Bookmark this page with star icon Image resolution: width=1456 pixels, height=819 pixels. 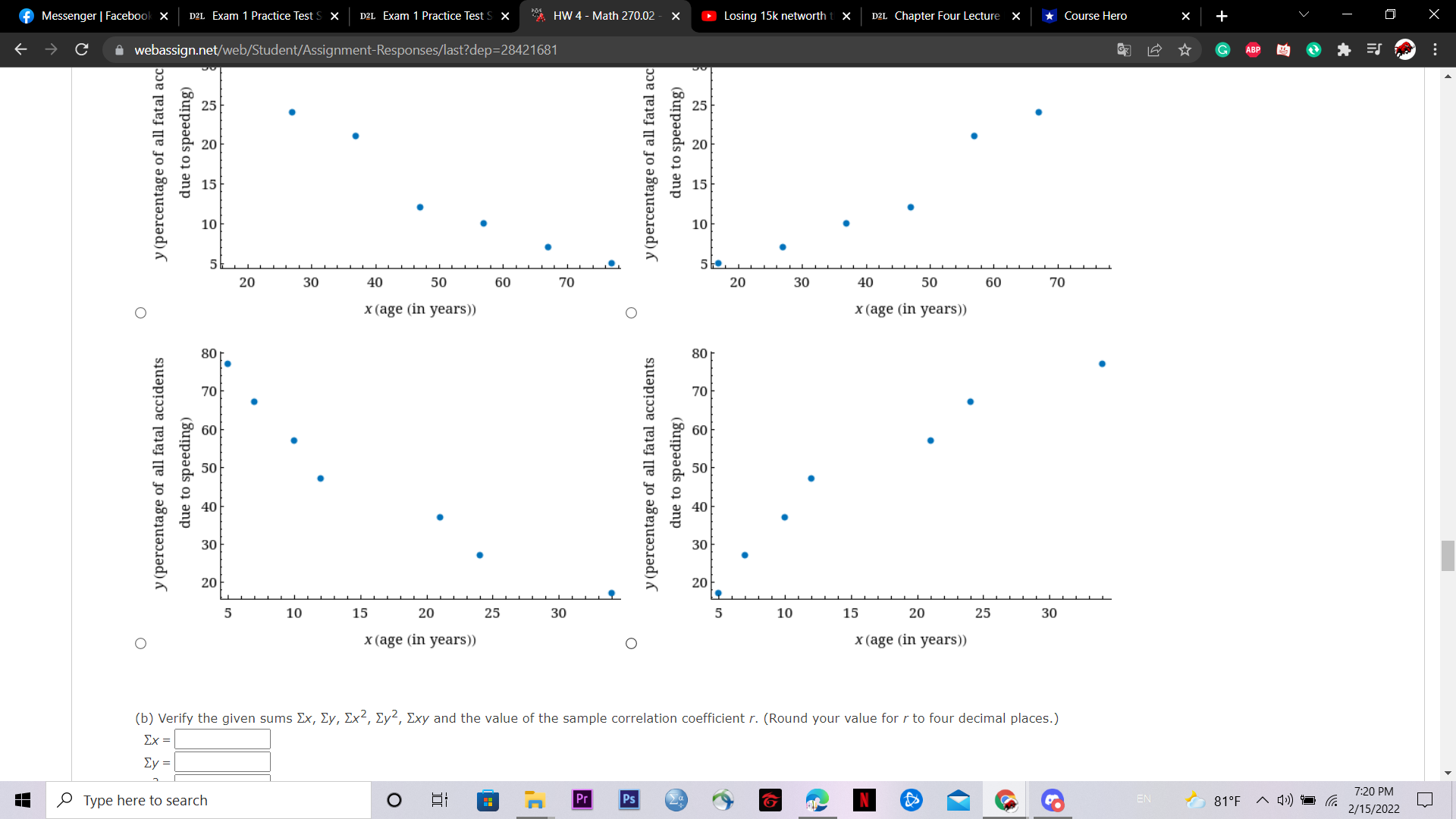(x=1185, y=50)
